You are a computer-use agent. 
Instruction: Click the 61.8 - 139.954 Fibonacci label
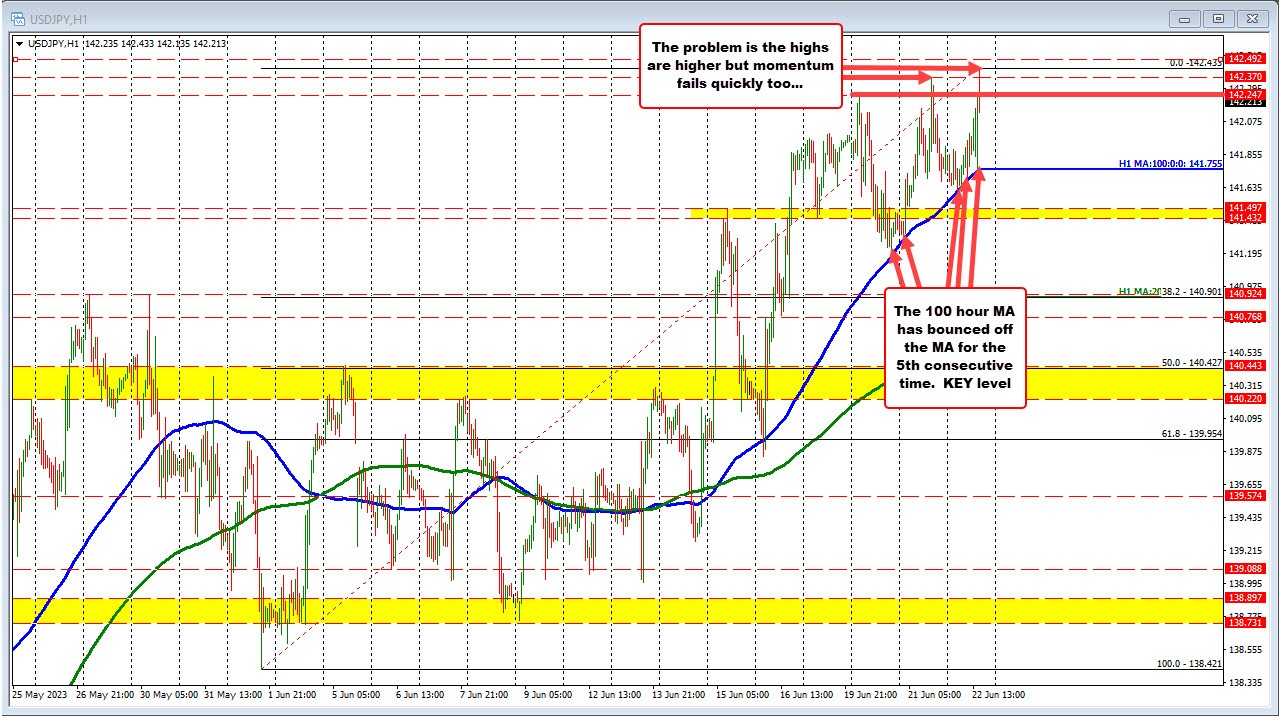click(x=1191, y=433)
